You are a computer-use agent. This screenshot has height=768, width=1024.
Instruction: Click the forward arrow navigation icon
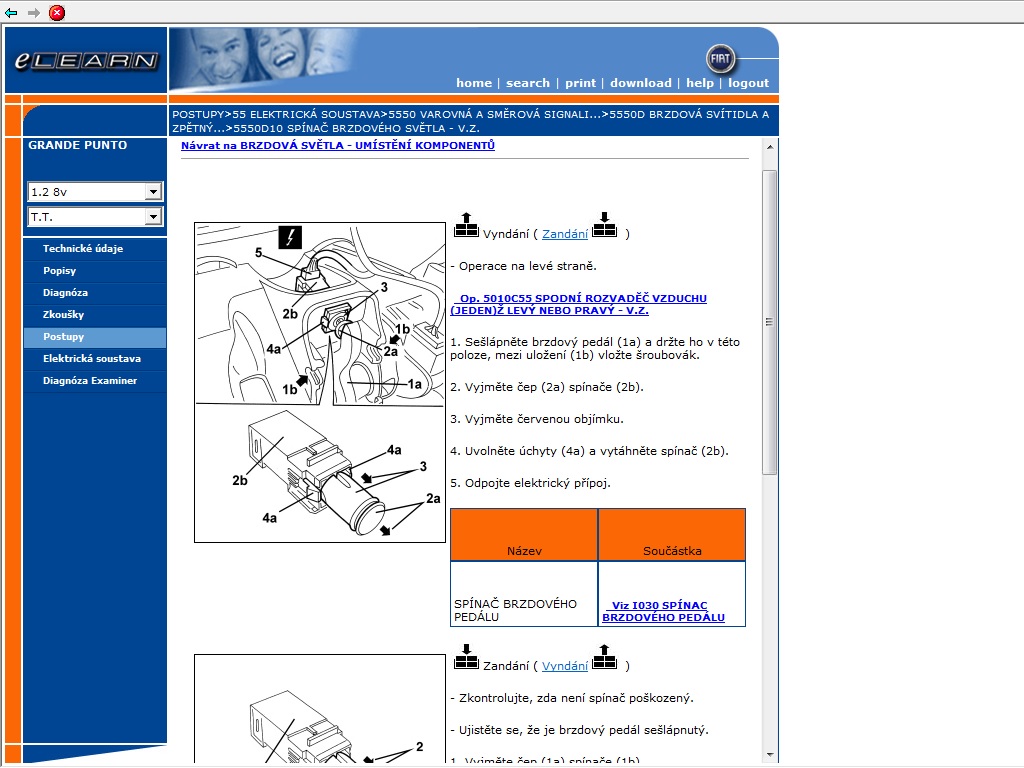click(x=33, y=13)
